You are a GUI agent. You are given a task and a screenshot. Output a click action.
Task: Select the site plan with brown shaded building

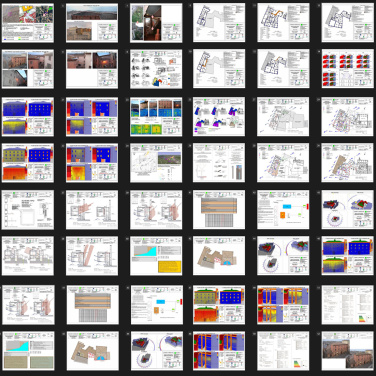tap(348, 163)
